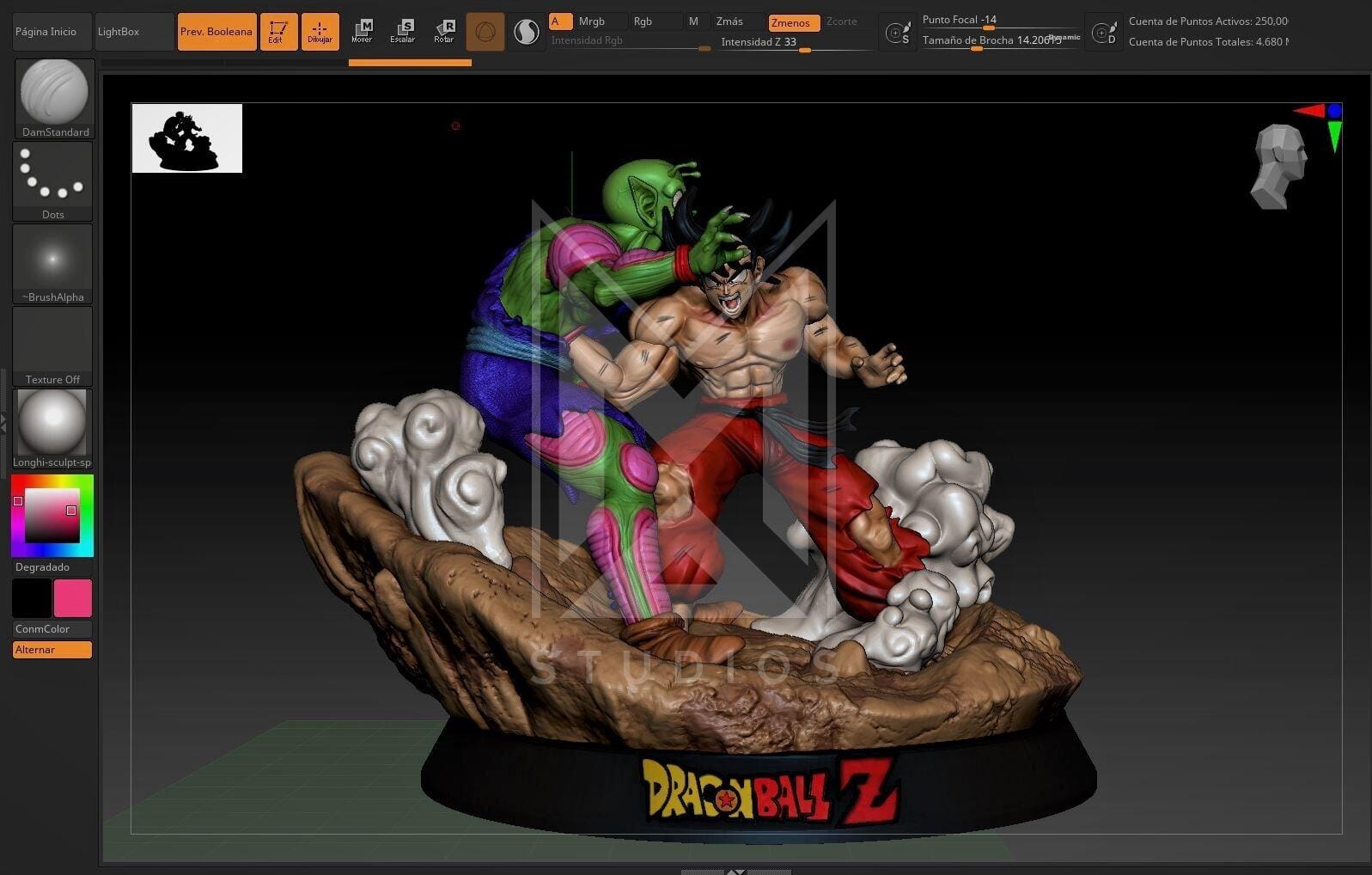Click the Edit mode icon
The height and width of the screenshot is (875, 1372).
click(x=278, y=31)
